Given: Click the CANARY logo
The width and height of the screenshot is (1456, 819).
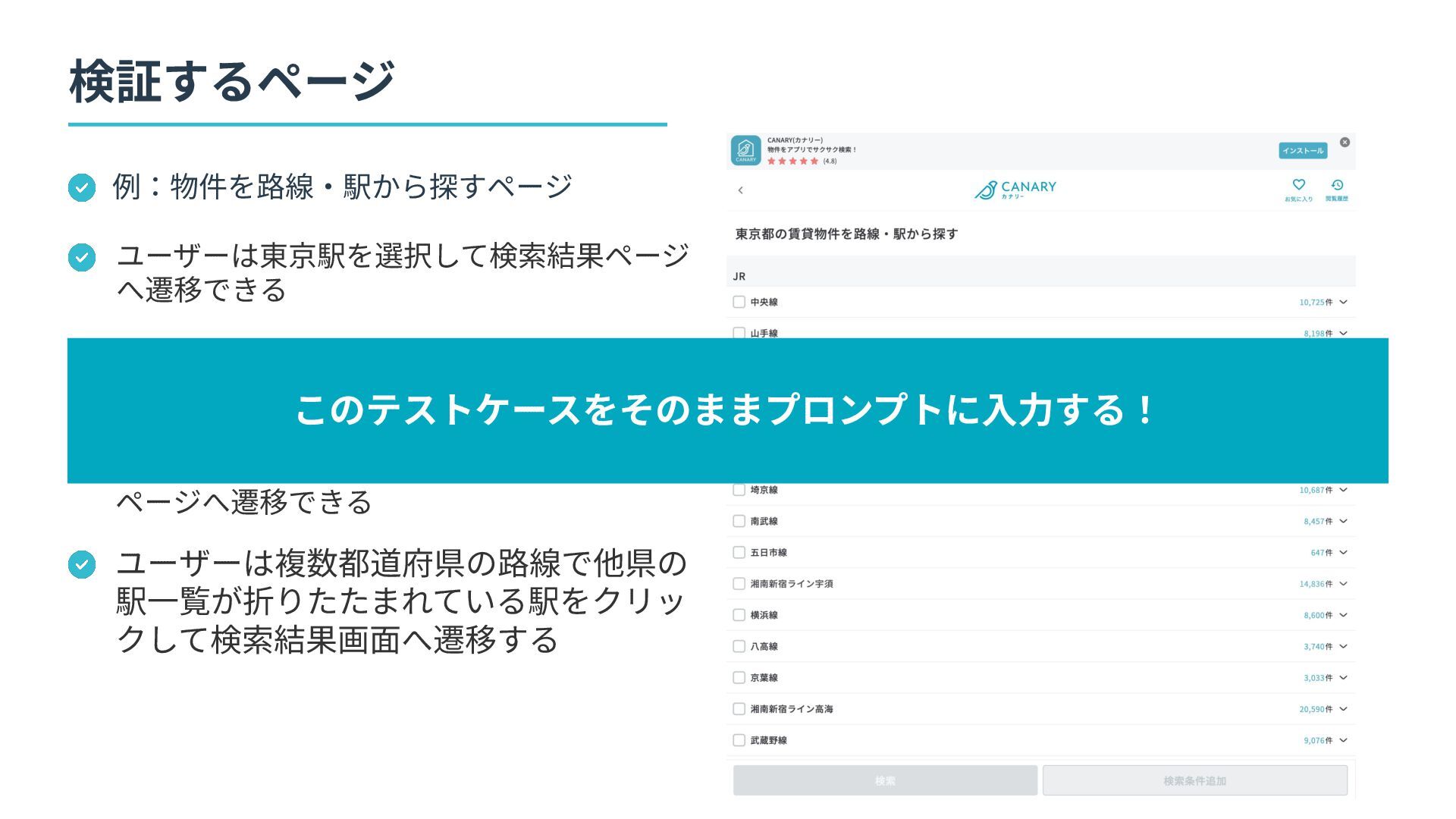Looking at the screenshot, I should click(1015, 190).
